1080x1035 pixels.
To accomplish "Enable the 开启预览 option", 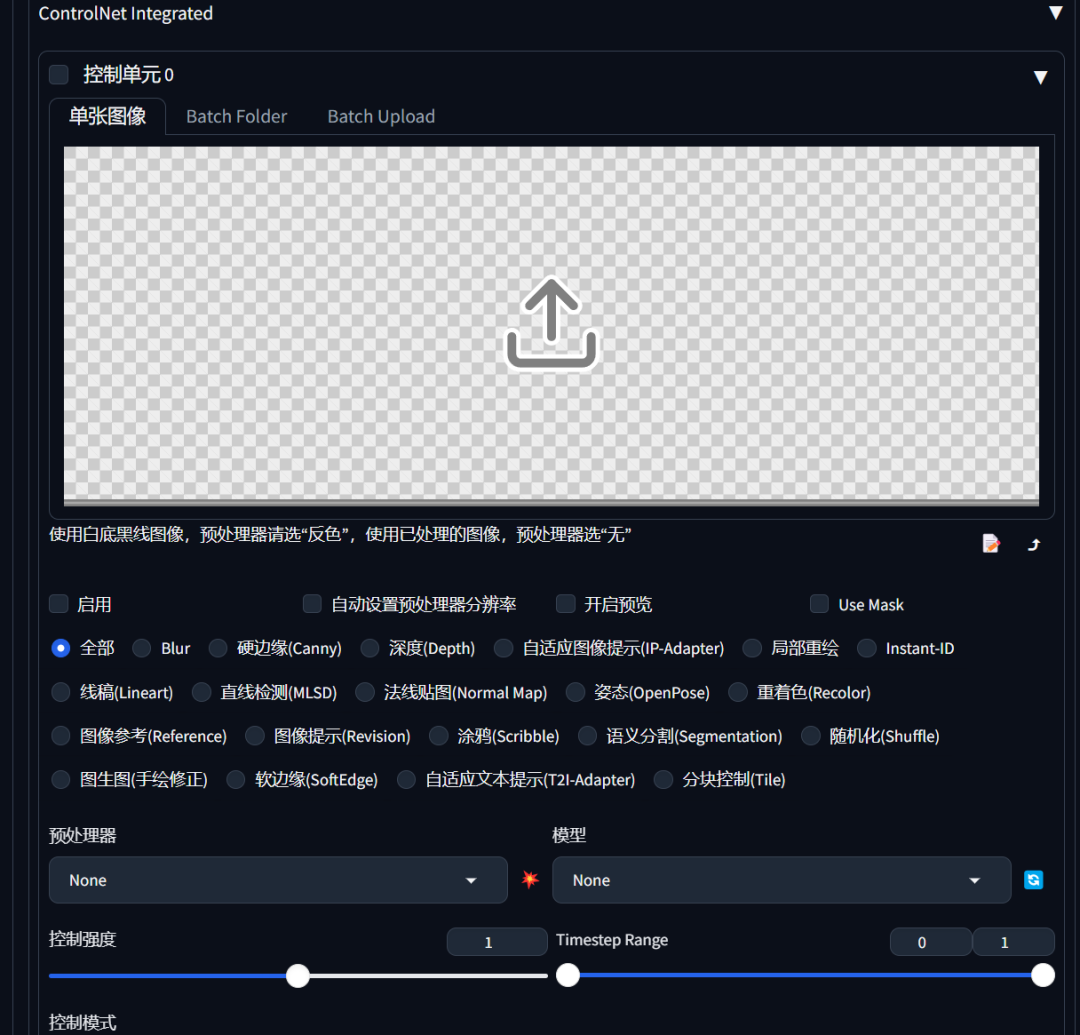I will point(565,604).
